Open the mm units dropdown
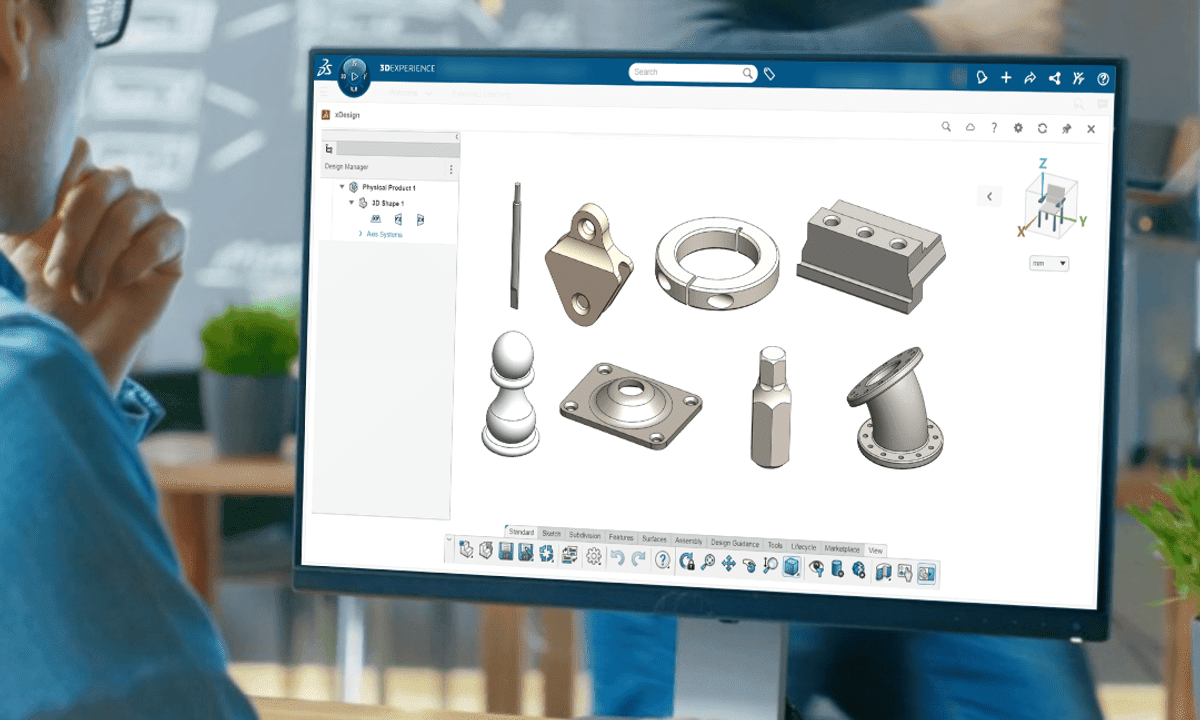1200x720 pixels. [1049, 264]
